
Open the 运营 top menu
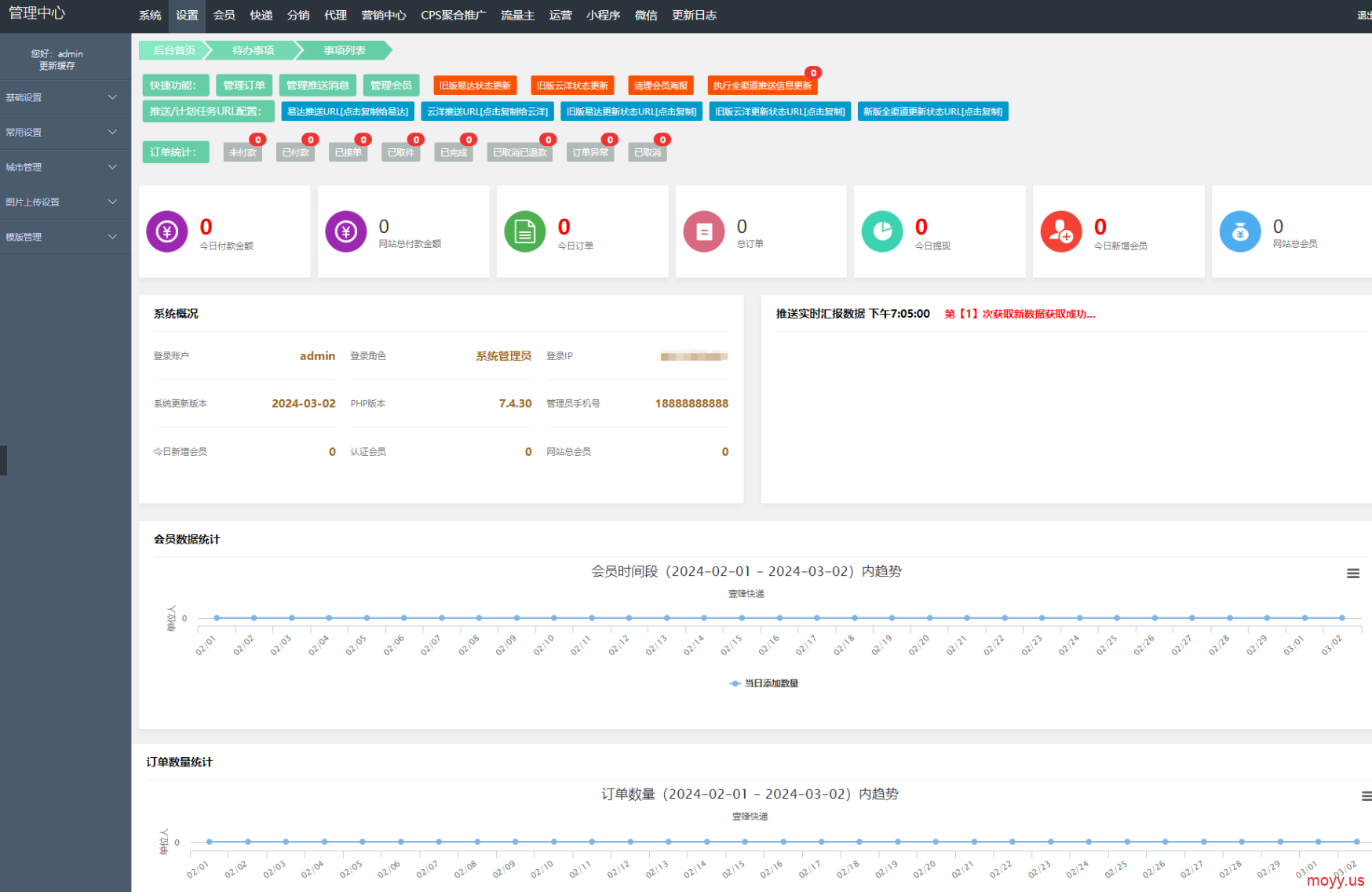(560, 16)
